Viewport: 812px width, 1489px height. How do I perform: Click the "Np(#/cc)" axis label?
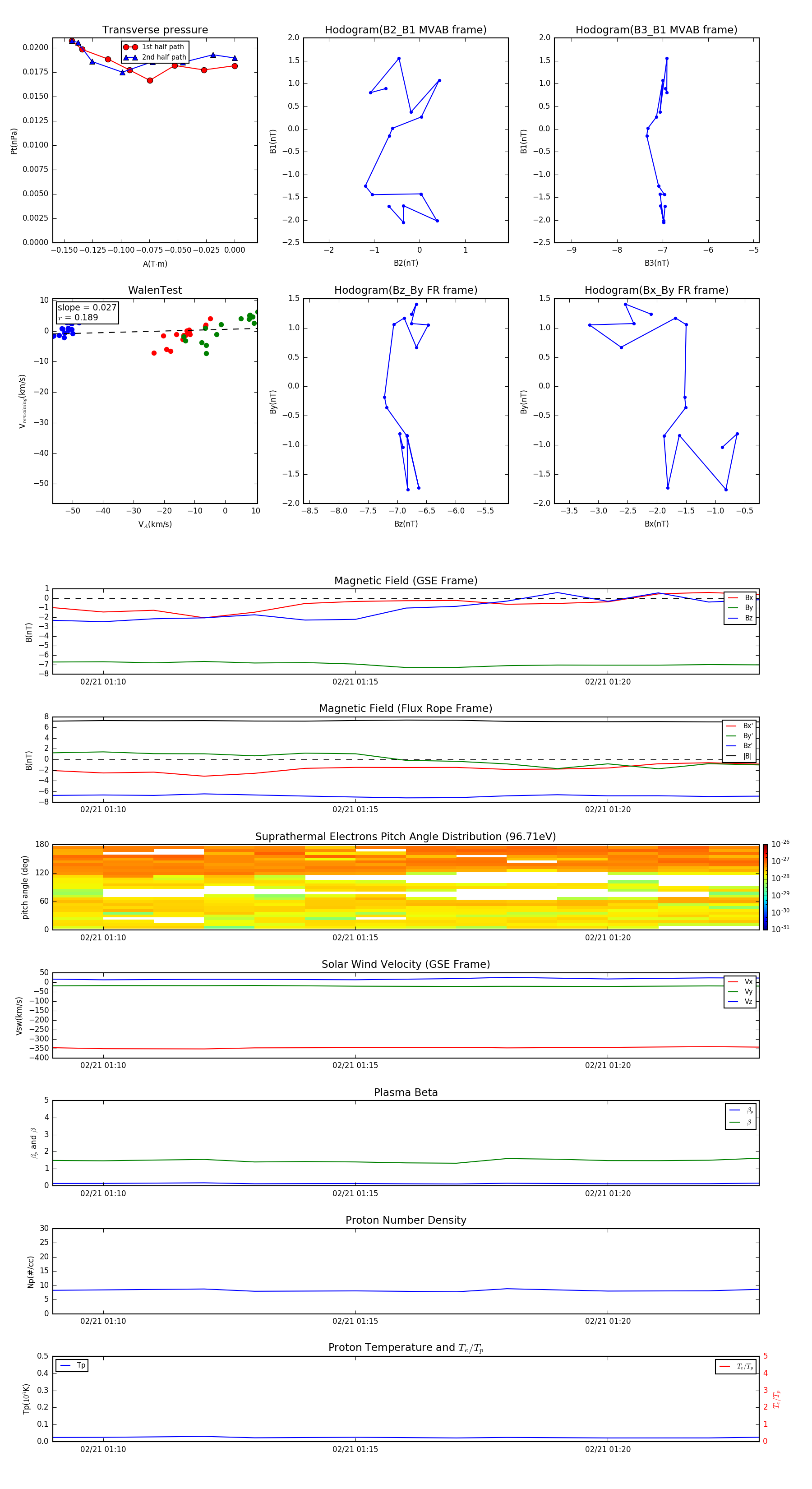(31, 1272)
